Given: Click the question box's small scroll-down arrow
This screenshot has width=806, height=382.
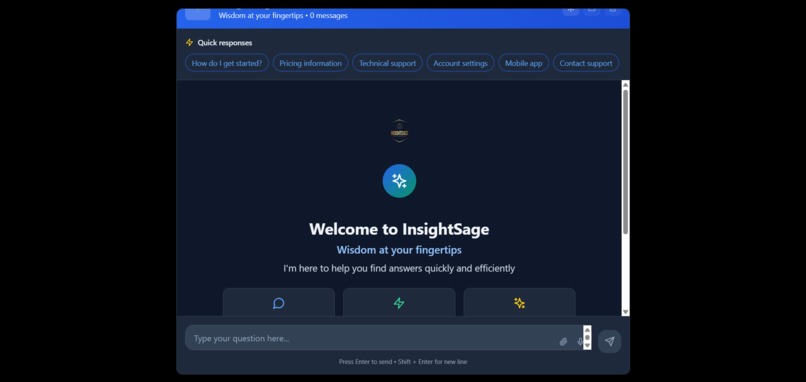Looking at the screenshot, I should [x=587, y=346].
